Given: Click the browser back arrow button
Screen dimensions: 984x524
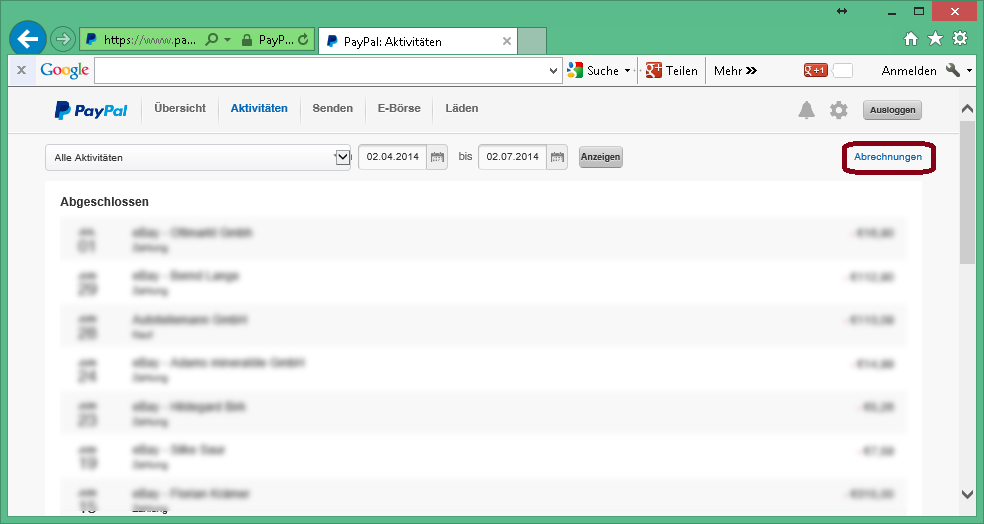Looking at the screenshot, I should pyautogui.click(x=28, y=39).
